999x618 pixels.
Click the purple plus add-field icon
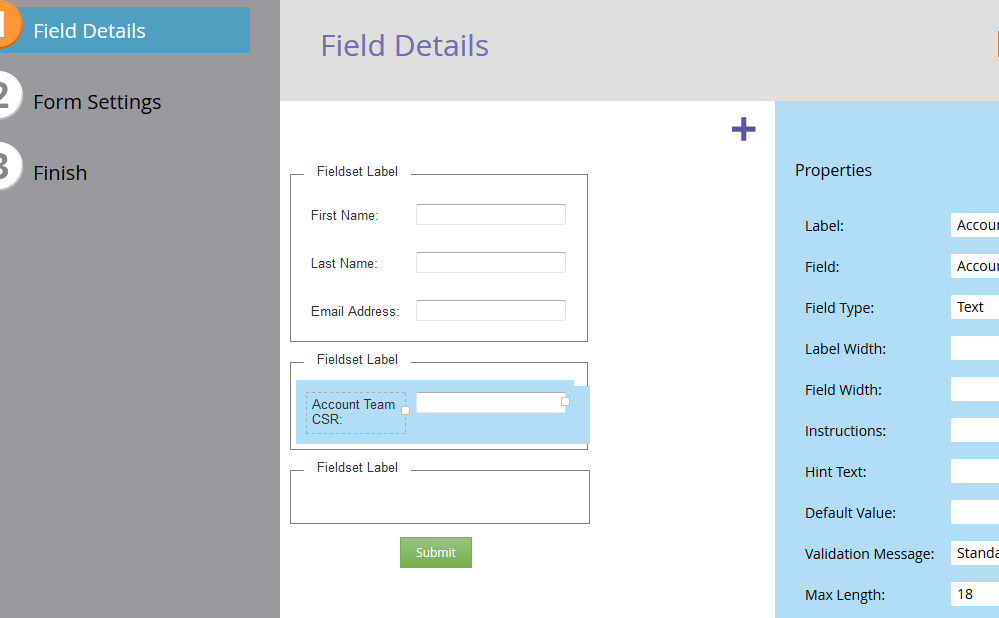pos(743,129)
